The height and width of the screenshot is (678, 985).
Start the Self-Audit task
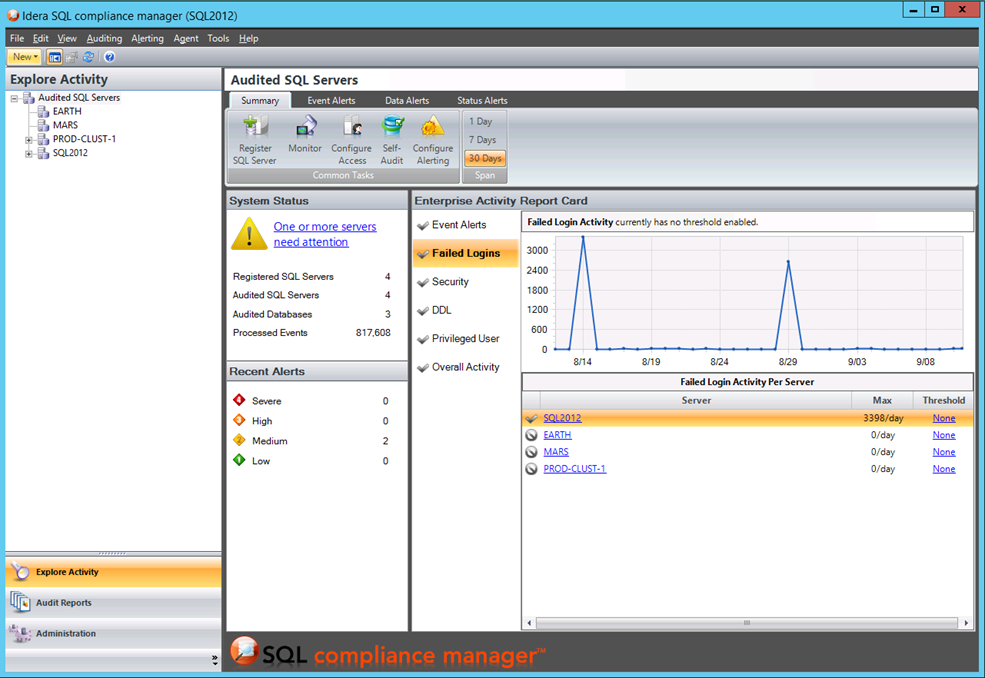point(392,127)
